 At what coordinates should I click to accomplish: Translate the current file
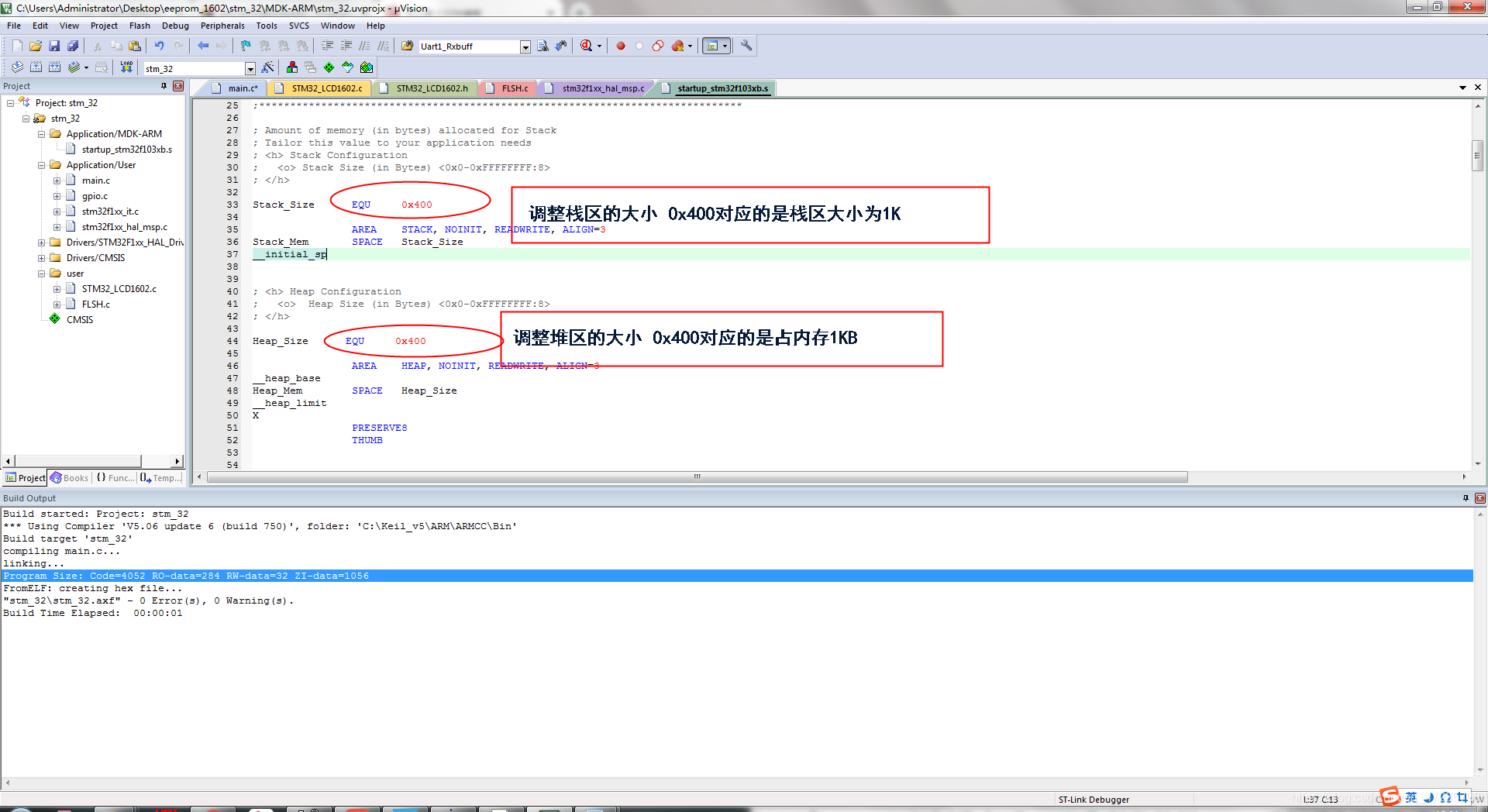17,67
